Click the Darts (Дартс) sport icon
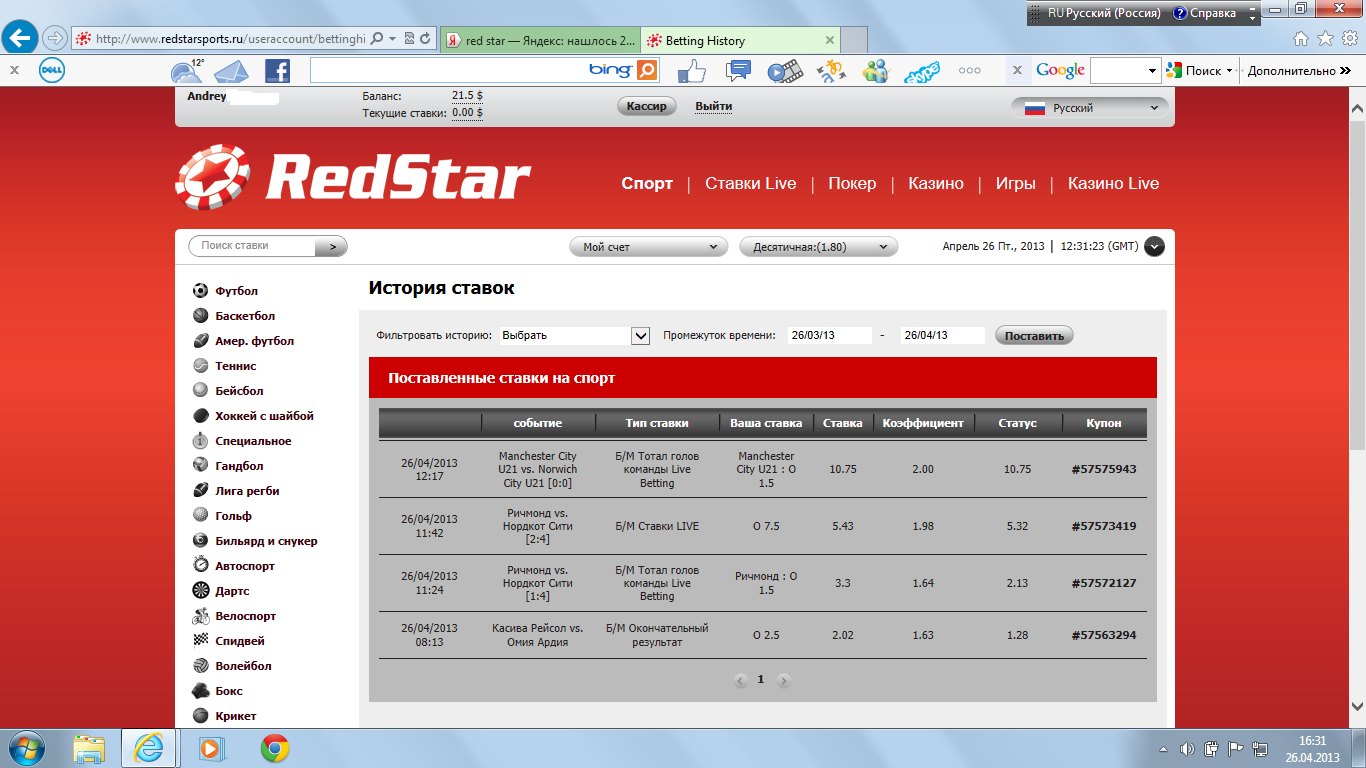The height and width of the screenshot is (768, 1366). tap(201, 591)
